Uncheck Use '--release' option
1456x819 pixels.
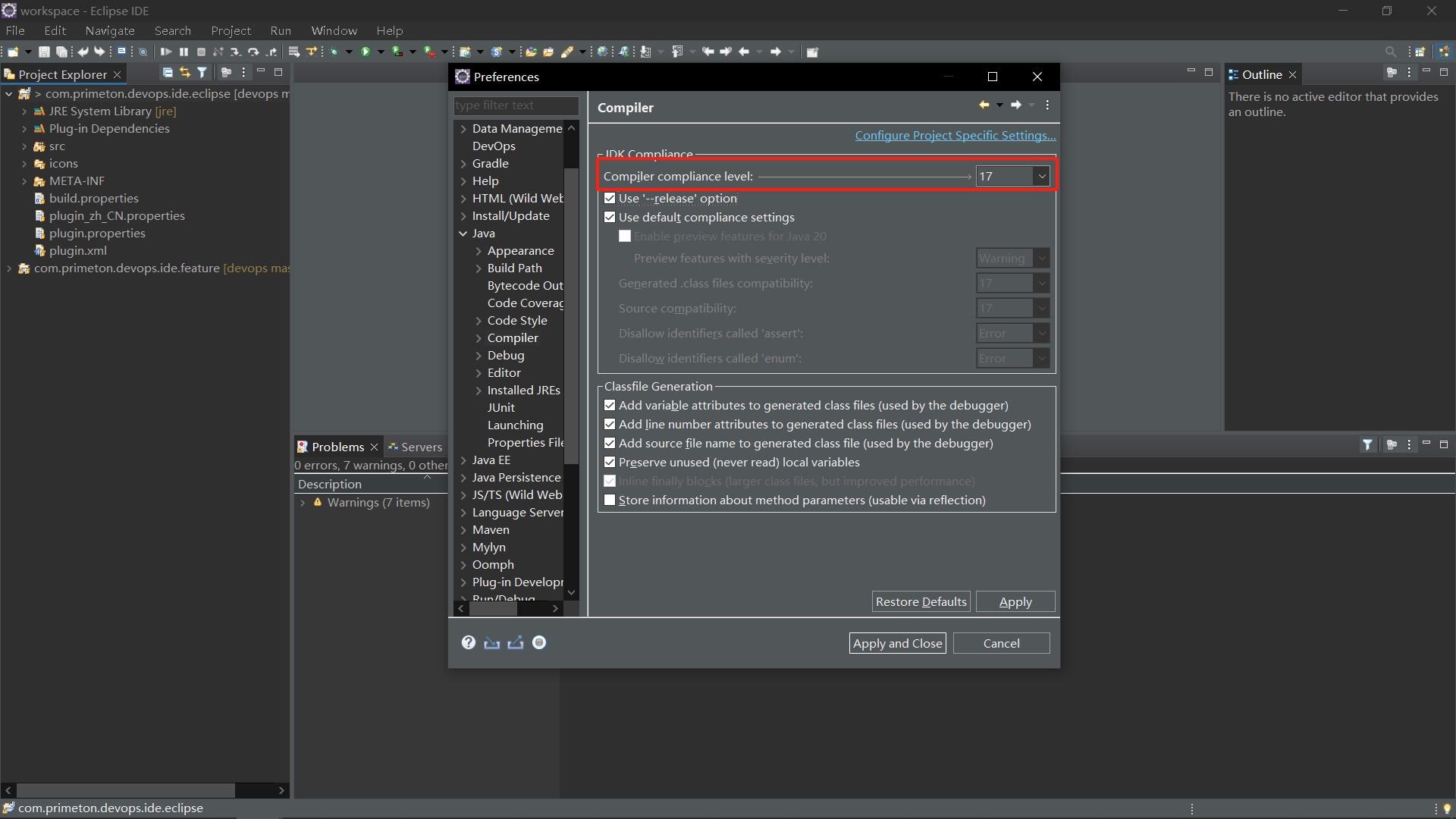tap(610, 198)
